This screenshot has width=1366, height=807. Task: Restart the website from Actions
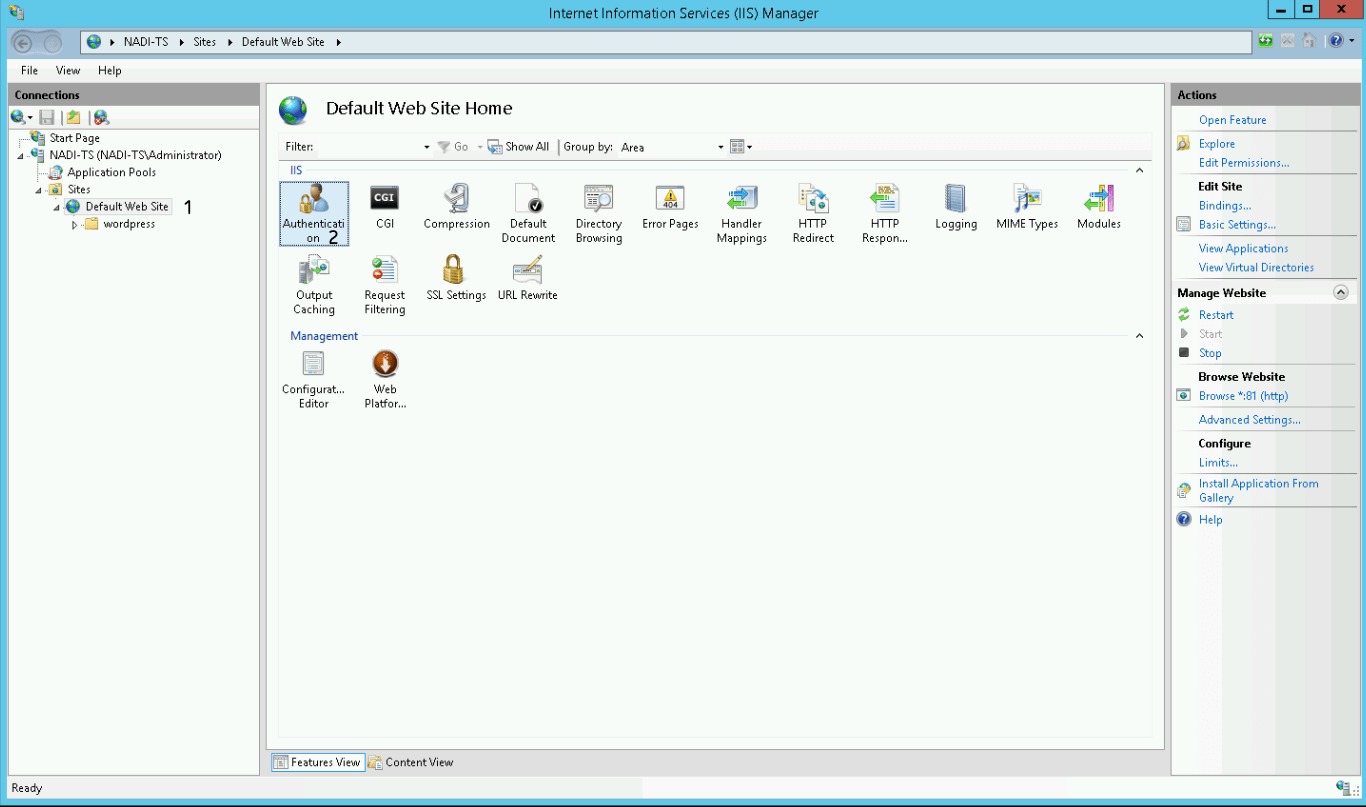[1216, 315]
